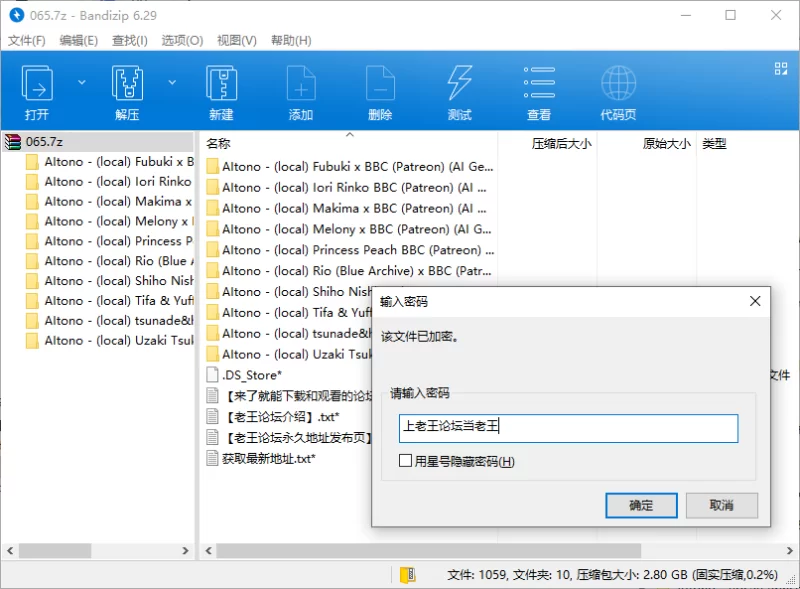Select Shiho folder in left tree

tap(110, 281)
